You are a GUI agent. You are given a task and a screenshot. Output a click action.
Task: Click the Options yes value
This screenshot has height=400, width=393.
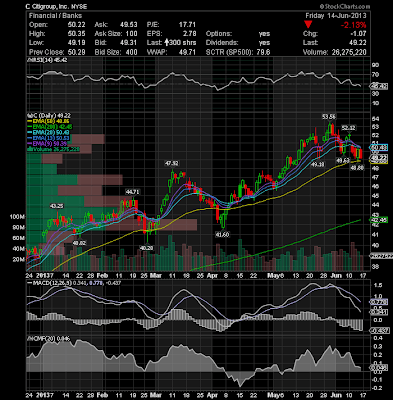(264, 34)
